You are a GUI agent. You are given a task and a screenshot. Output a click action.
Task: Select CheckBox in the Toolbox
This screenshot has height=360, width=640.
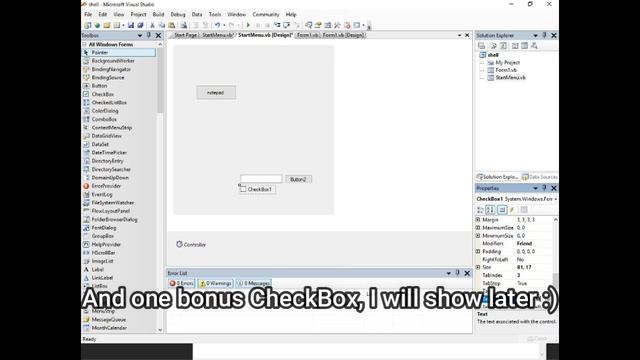pyautogui.click(x=102, y=94)
